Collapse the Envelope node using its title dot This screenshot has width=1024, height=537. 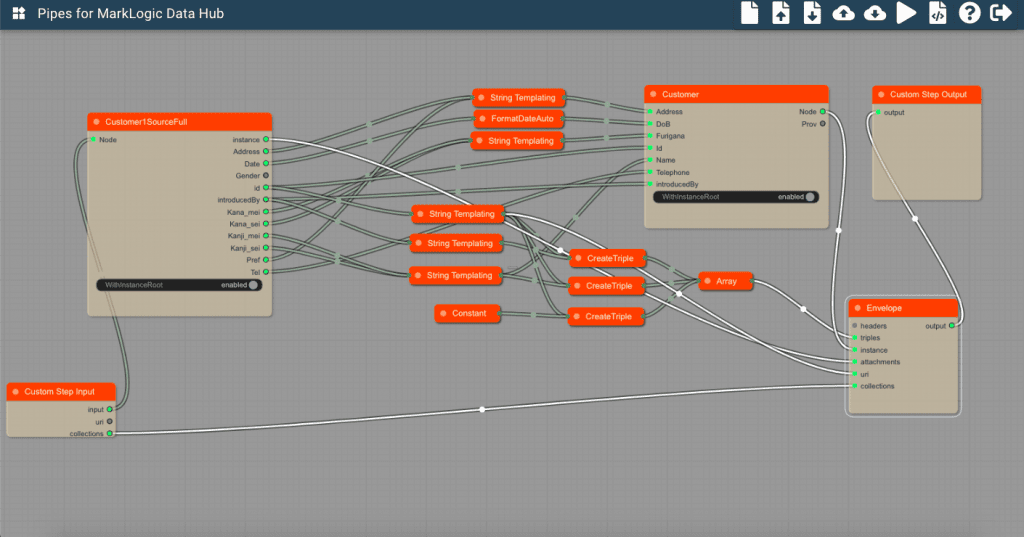pos(857,307)
